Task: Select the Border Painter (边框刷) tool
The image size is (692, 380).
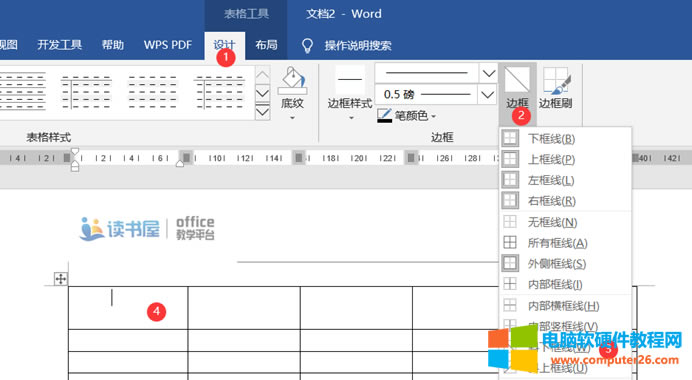Action: [x=556, y=88]
